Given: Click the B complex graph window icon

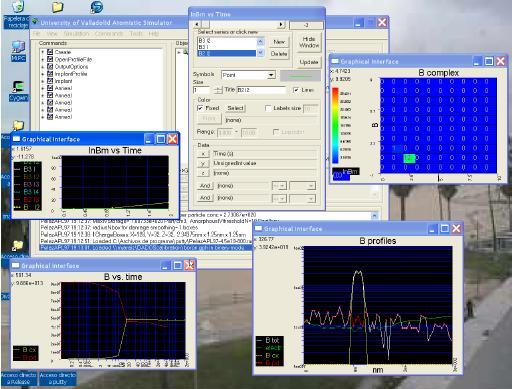Looking at the screenshot, I should point(335,61).
